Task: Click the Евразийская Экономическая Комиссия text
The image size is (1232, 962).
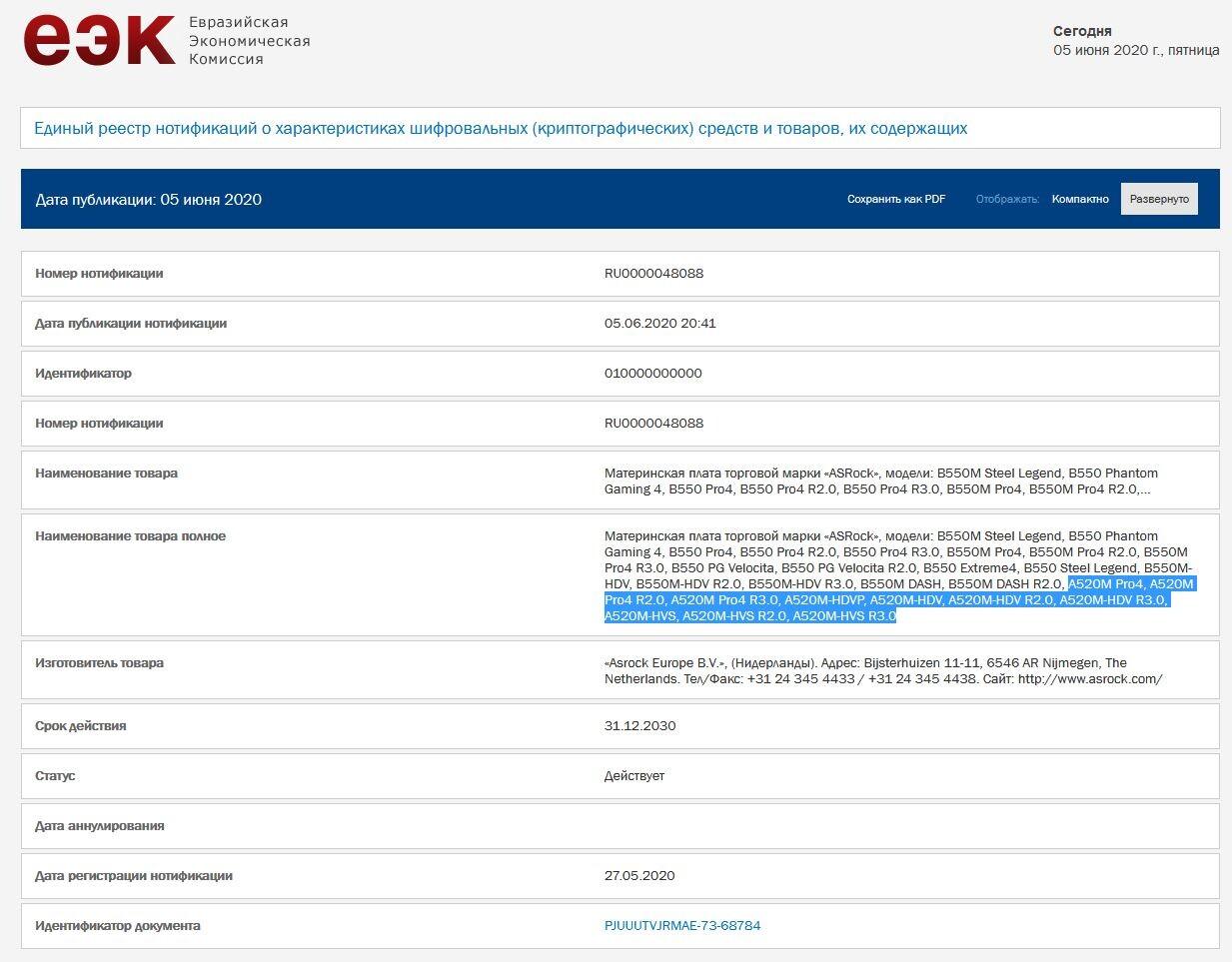Action: [x=249, y=41]
